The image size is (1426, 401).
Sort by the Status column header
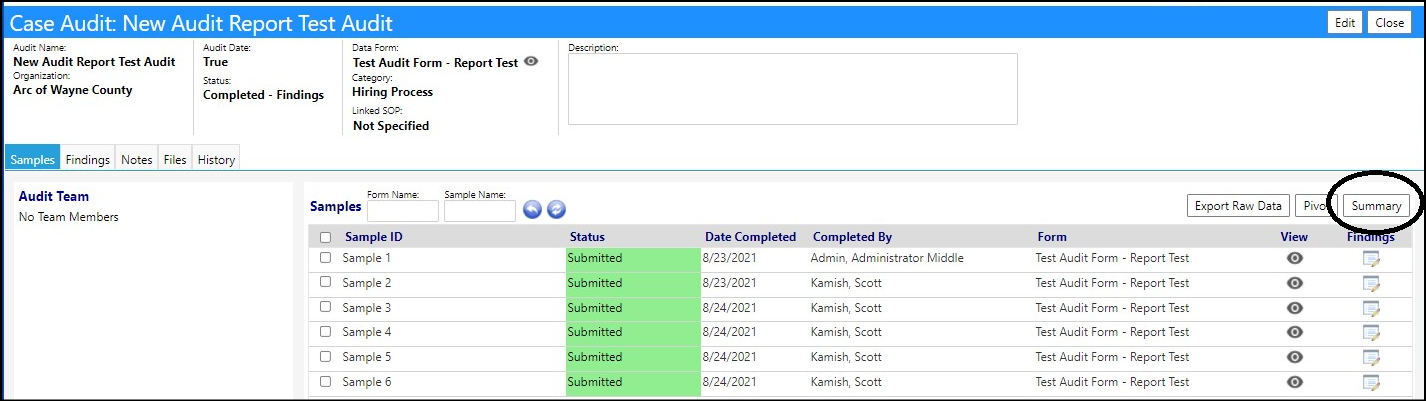(x=587, y=237)
